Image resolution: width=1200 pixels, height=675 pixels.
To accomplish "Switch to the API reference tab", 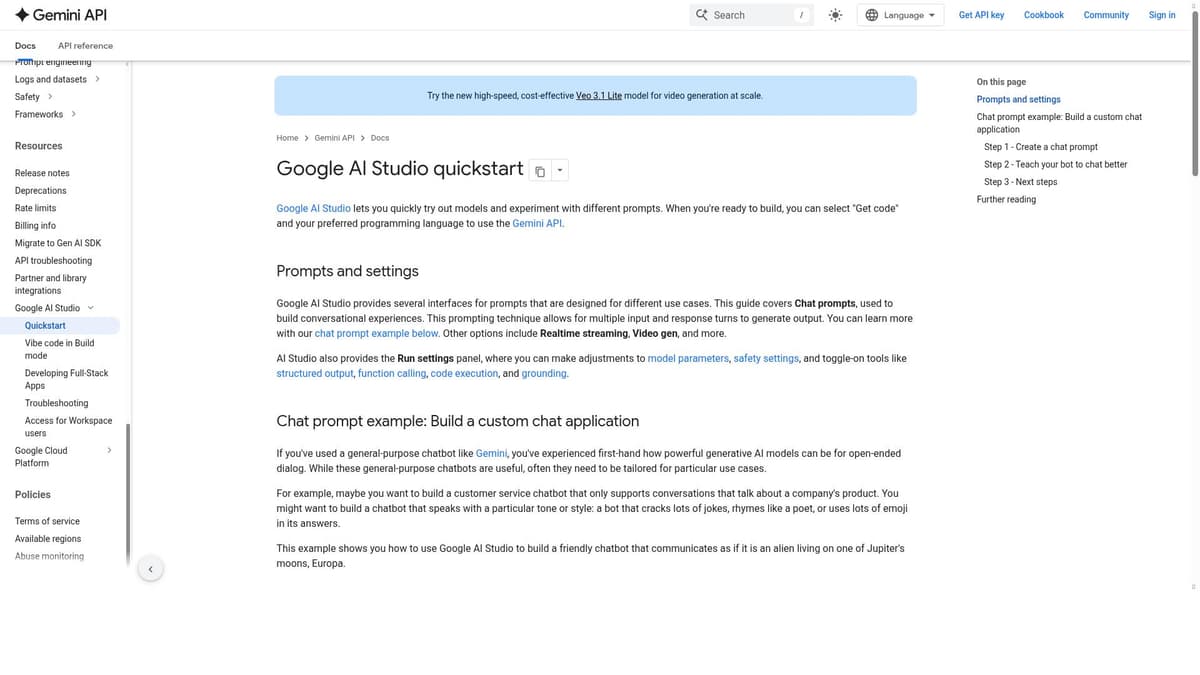I will [x=85, y=45].
